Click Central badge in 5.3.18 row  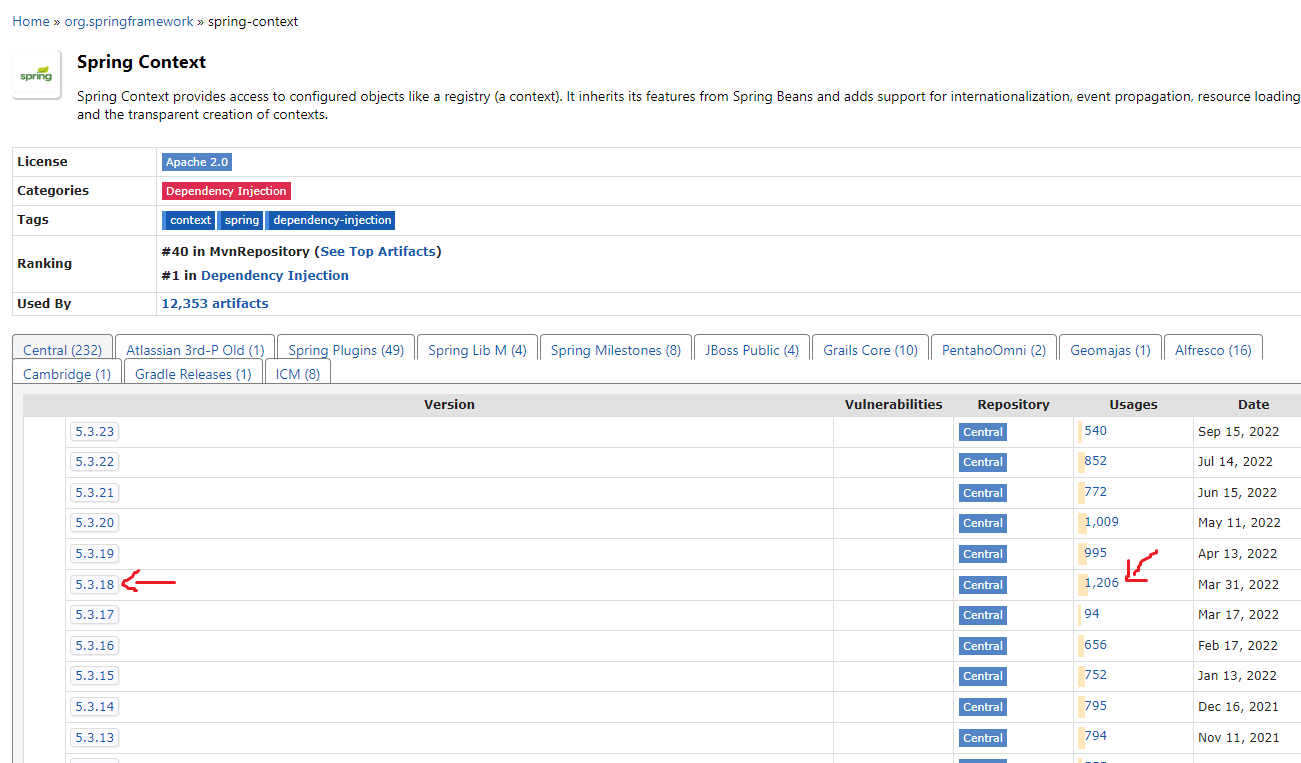pyautogui.click(x=982, y=585)
